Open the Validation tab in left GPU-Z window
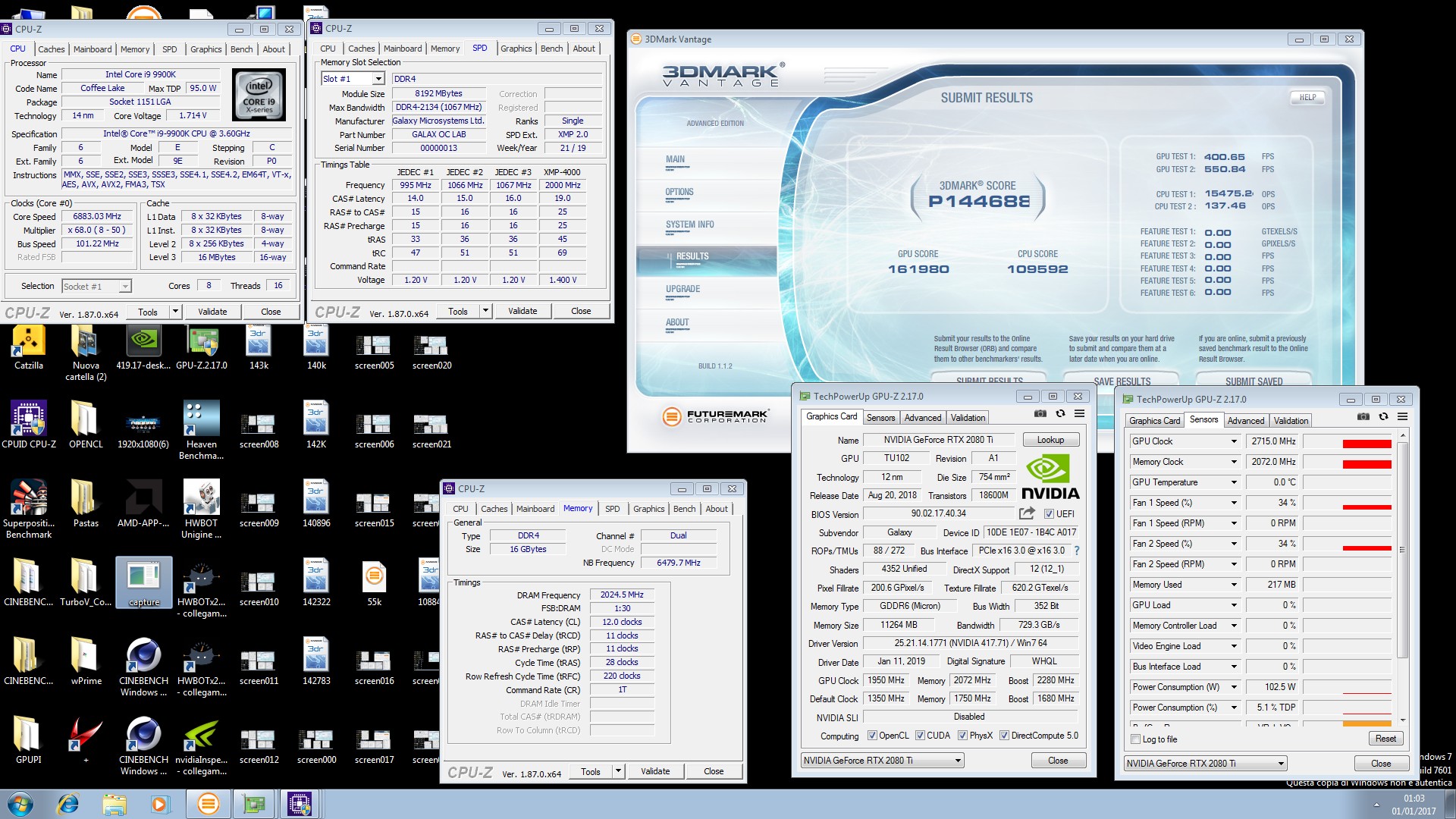The image size is (1456, 819). coord(968,418)
